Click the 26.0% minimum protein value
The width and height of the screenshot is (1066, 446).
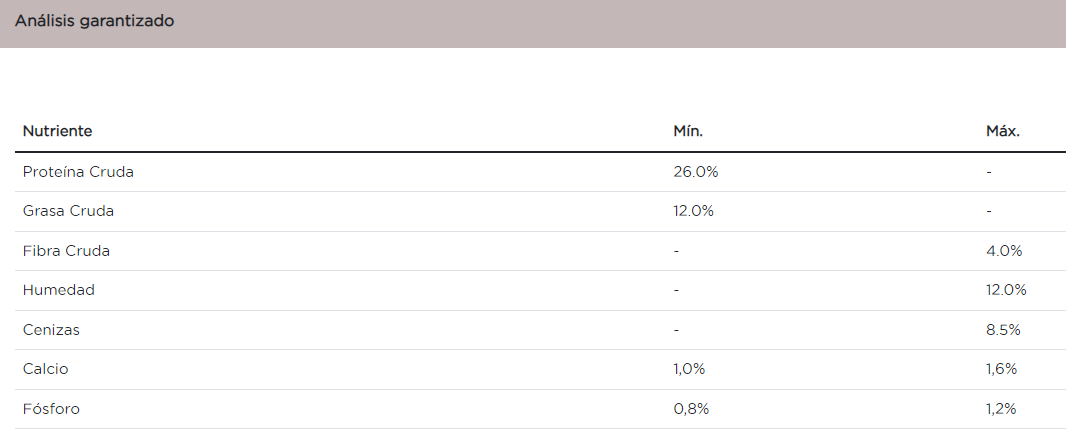point(696,172)
